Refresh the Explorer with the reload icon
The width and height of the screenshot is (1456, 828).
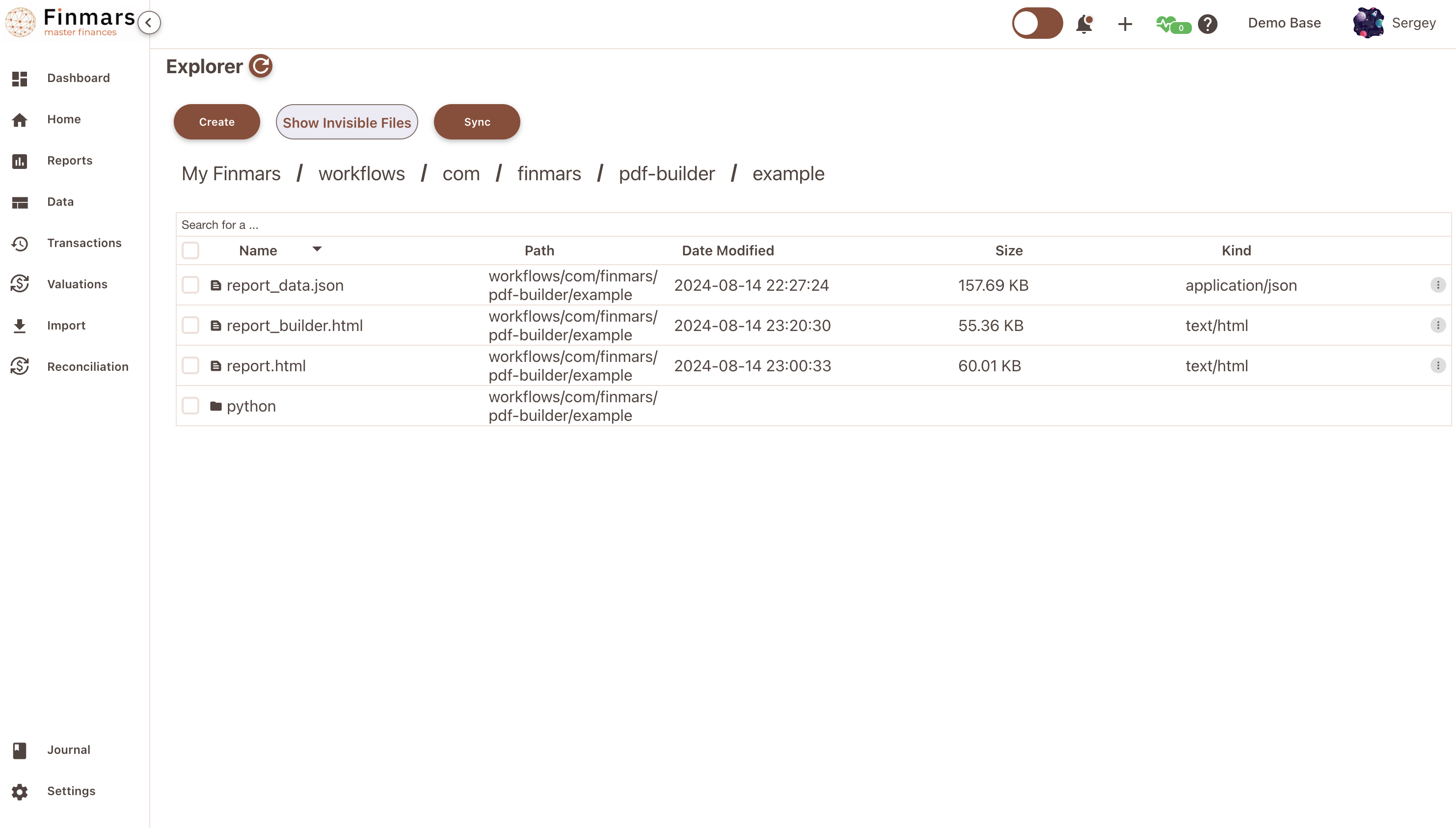point(261,66)
